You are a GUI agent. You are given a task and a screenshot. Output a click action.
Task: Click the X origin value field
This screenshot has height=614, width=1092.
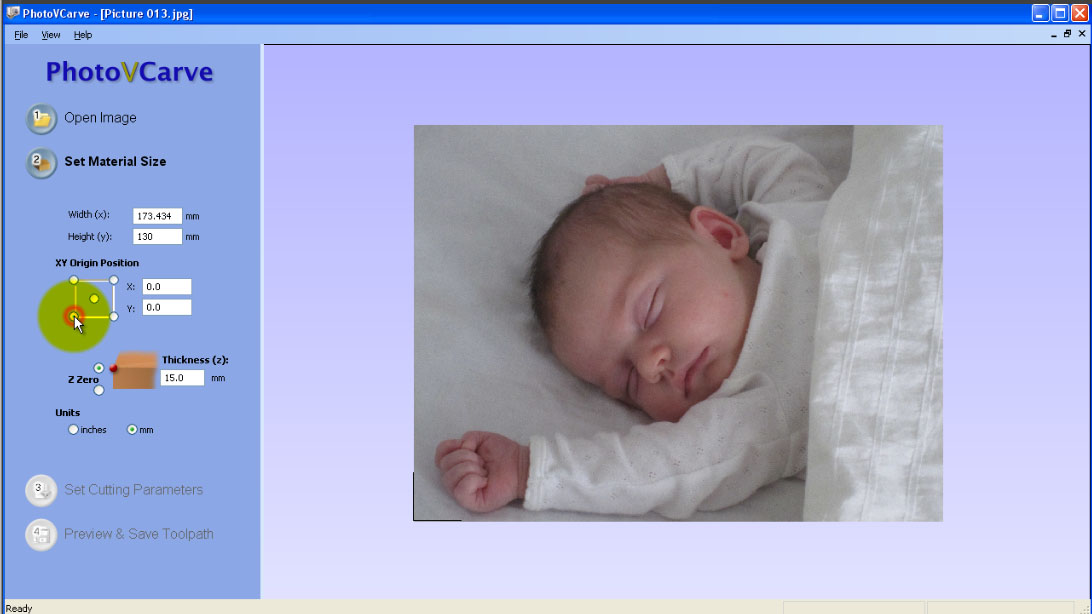coord(167,286)
